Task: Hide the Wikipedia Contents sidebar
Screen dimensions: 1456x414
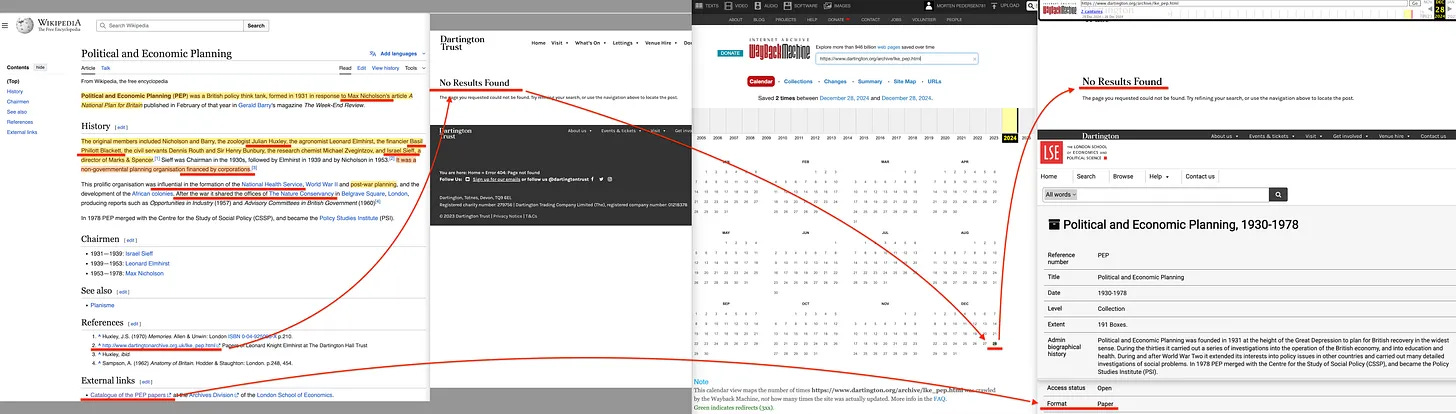Action: (x=40, y=67)
